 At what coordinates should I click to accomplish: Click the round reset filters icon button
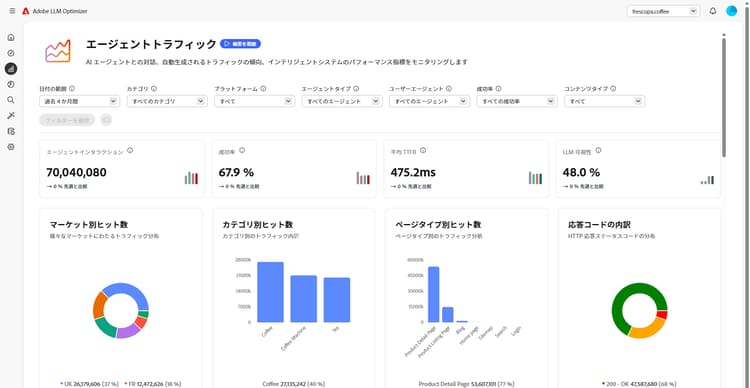click(106, 120)
